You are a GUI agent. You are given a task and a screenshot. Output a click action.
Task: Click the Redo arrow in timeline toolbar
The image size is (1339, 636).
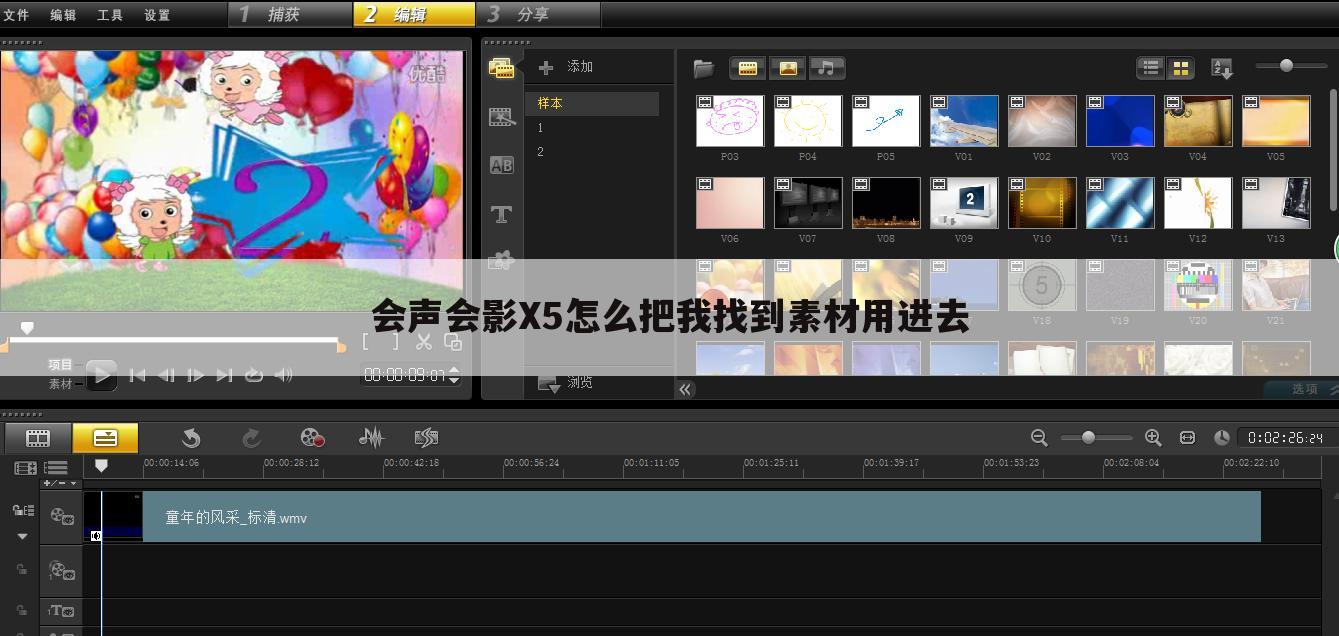point(251,437)
